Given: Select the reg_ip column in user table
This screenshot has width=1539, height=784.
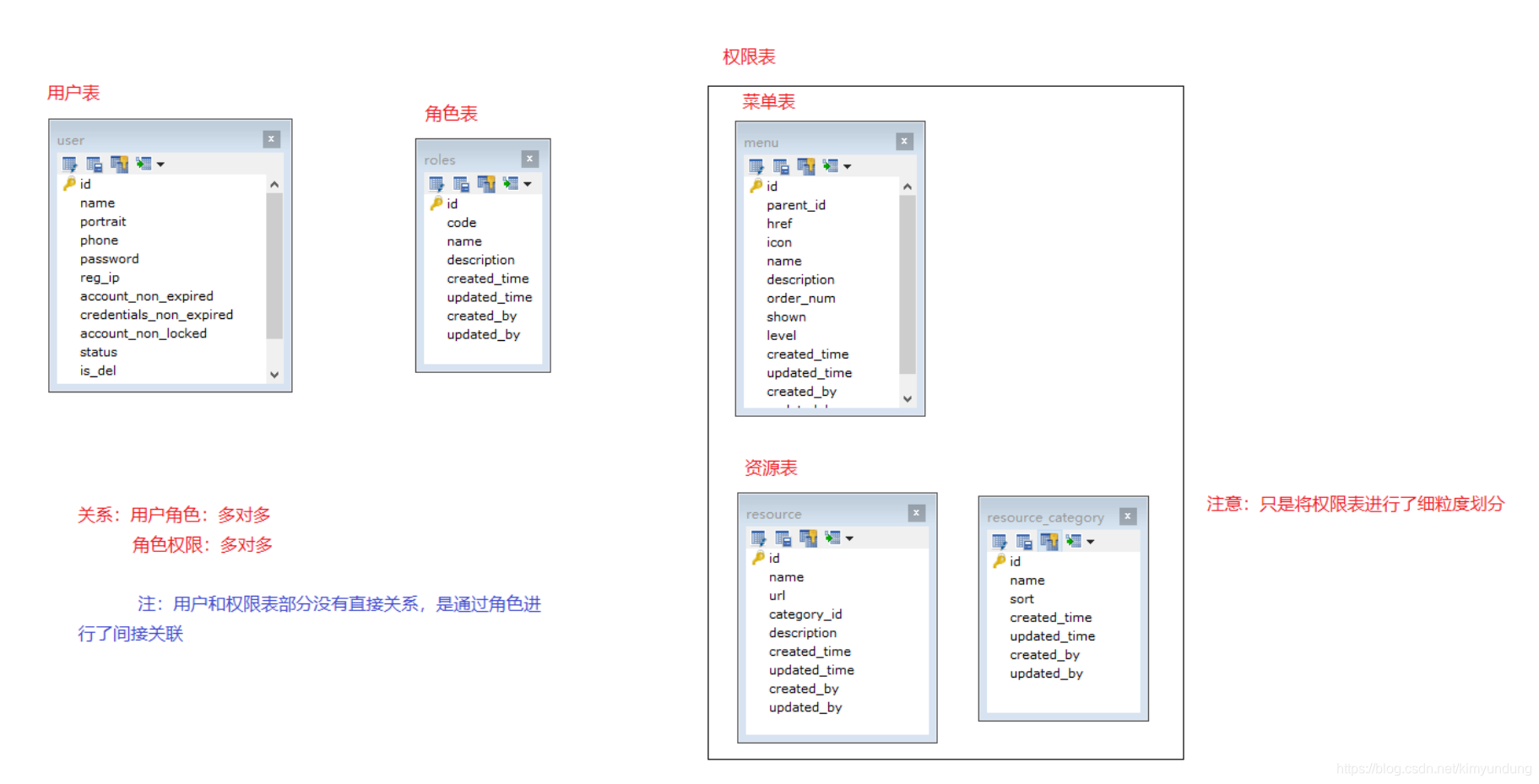Looking at the screenshot, I should [x=100, y=278].
